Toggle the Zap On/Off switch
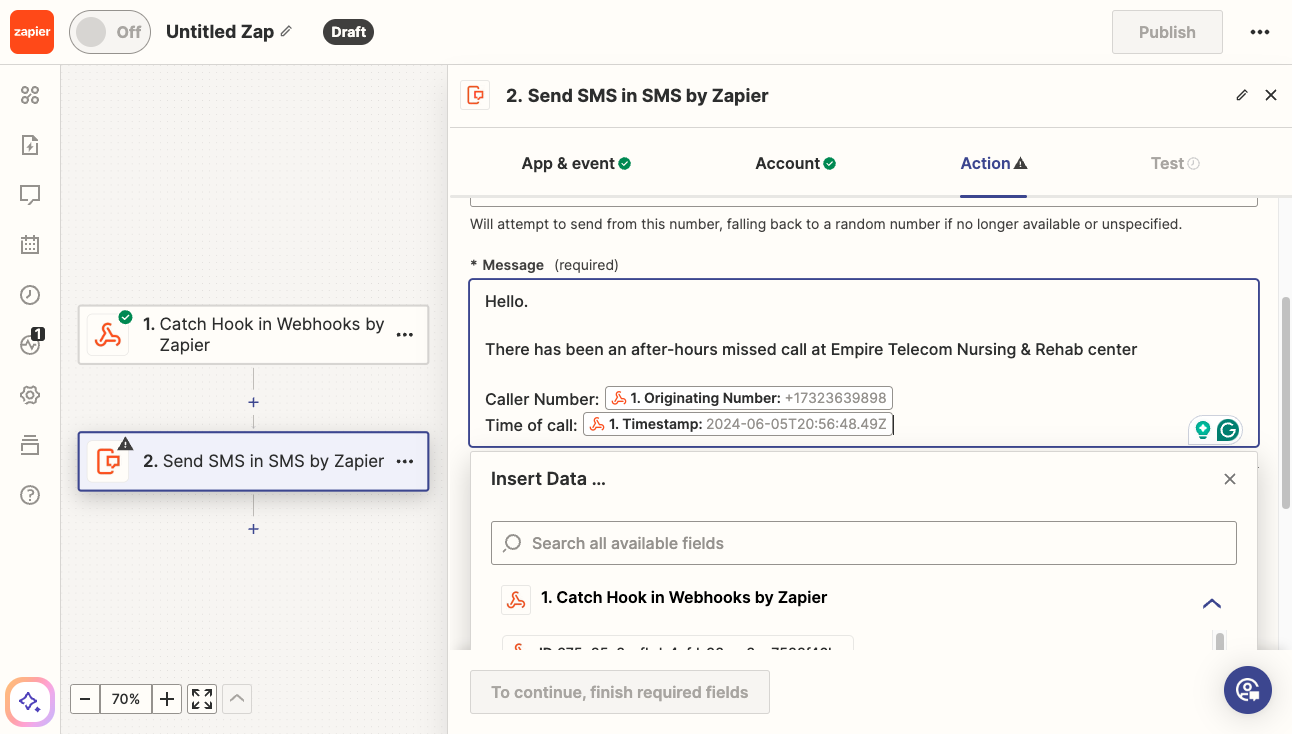Viewport: 1292px width, 734px height. tap(110, 32)
